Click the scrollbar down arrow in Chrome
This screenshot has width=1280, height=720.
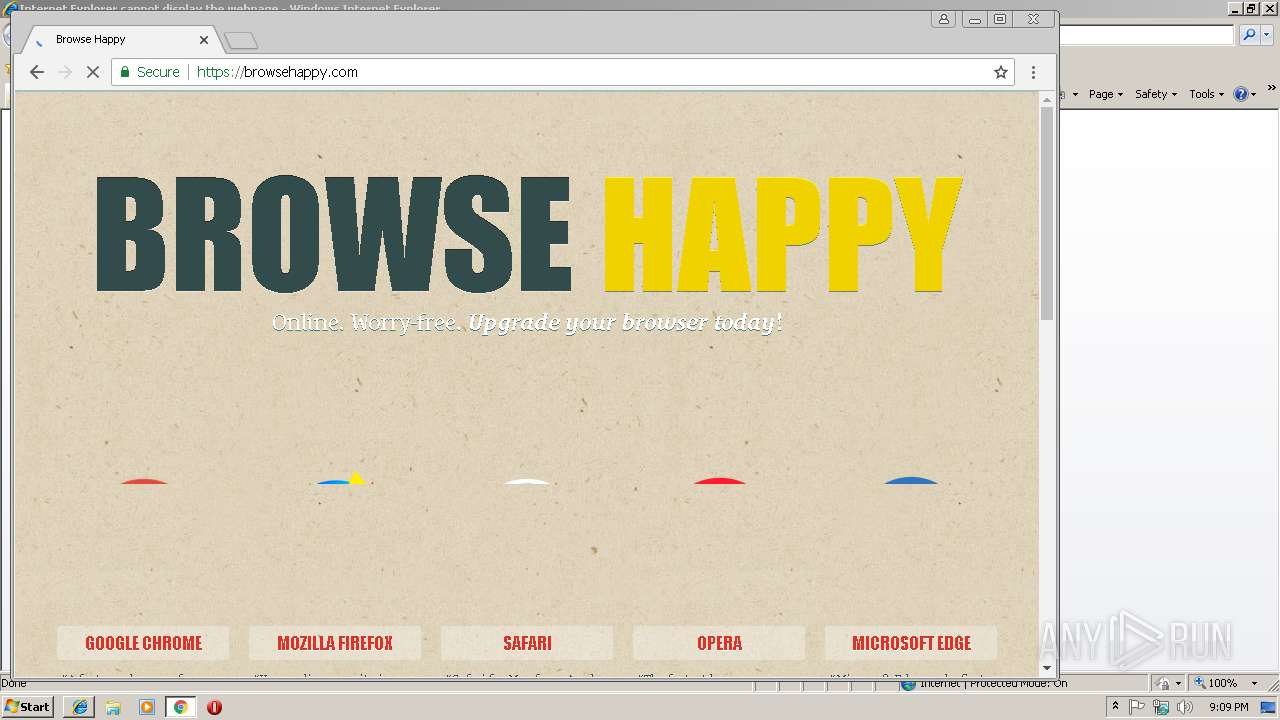[x=1047, y=667]
